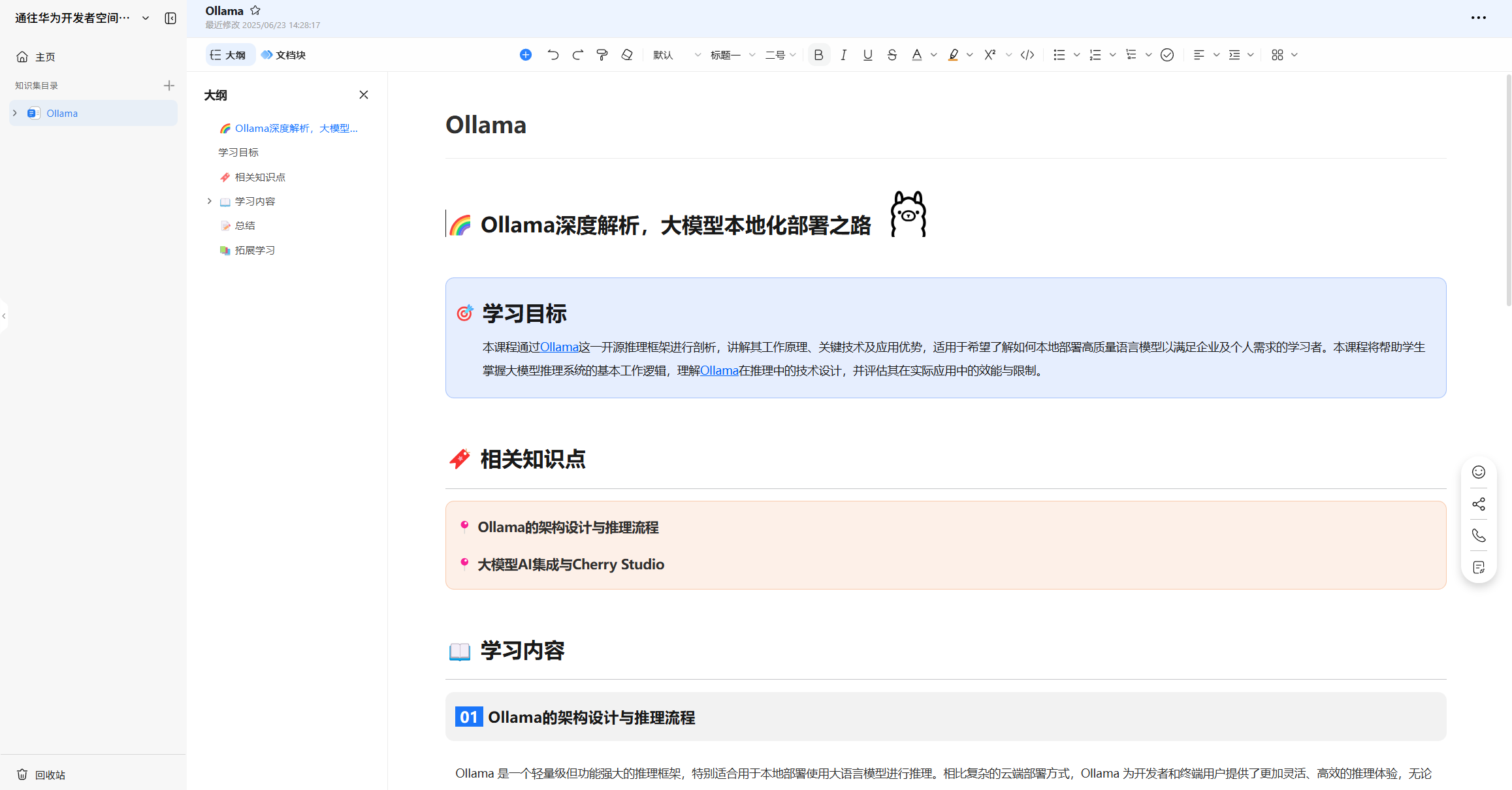Close the 大纲 outline panel

click(x=364, y=95)
